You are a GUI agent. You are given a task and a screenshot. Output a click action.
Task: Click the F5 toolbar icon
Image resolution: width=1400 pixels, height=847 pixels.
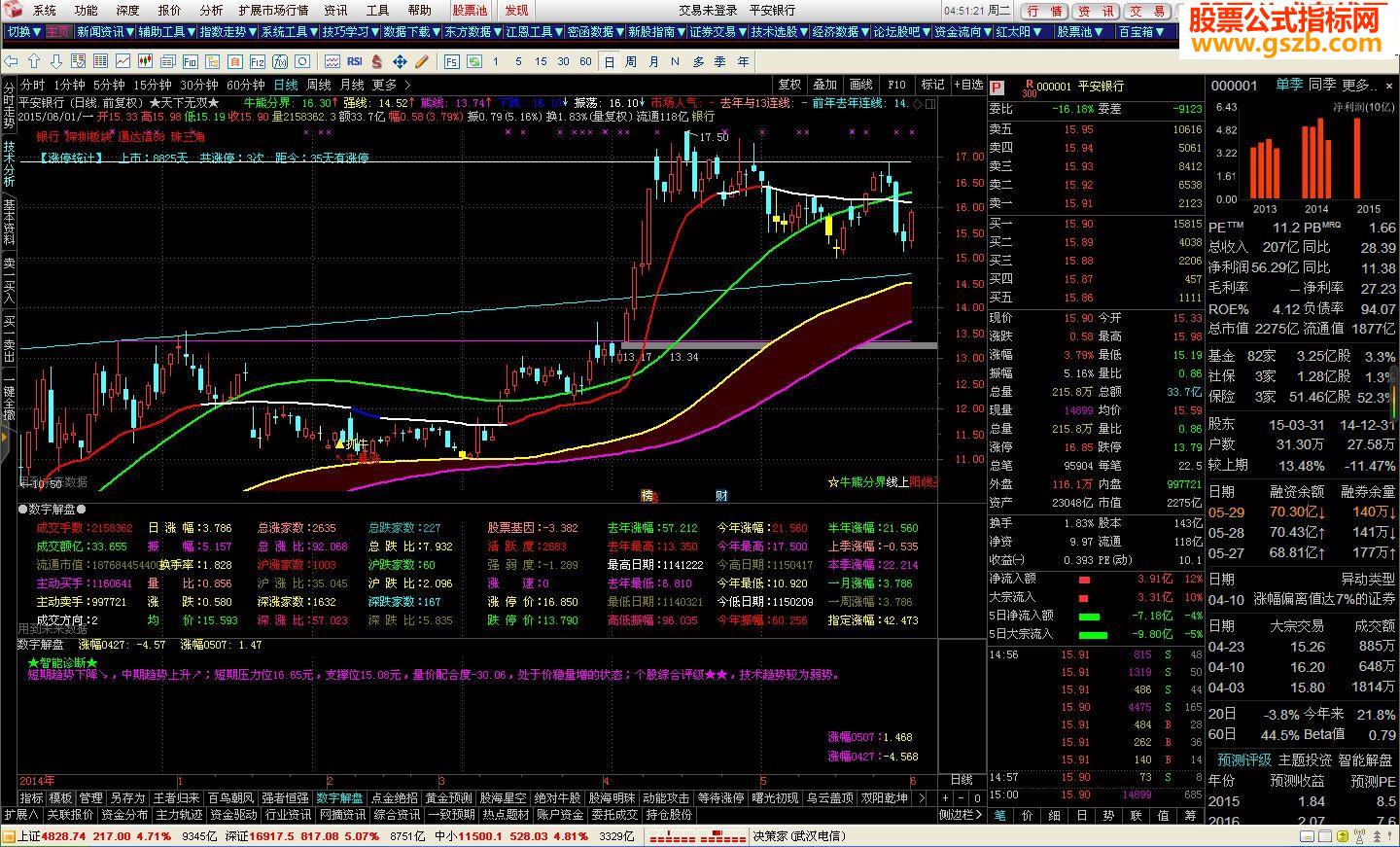(x=451, y=61)
